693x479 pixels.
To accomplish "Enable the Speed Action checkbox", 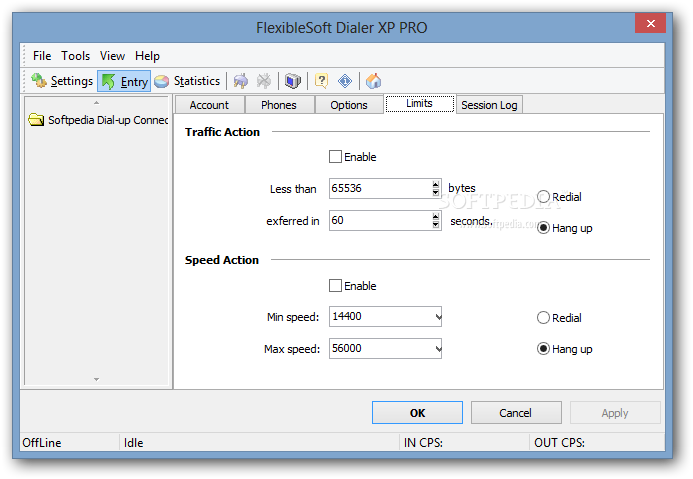I will click(x=335, y=285).
